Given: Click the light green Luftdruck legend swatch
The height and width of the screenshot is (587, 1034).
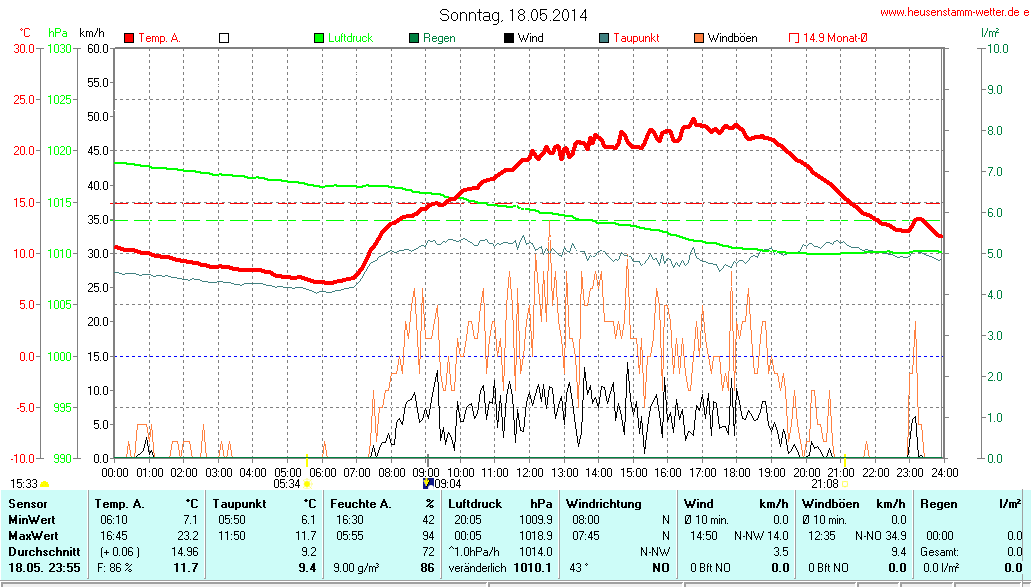Looking at the screenshot, I should point(319,38).
